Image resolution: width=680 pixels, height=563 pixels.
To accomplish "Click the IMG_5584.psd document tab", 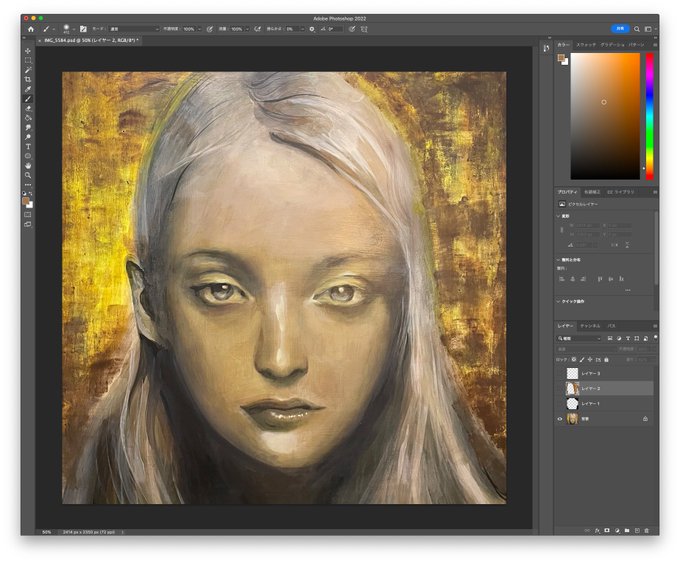I will point(91,40).
